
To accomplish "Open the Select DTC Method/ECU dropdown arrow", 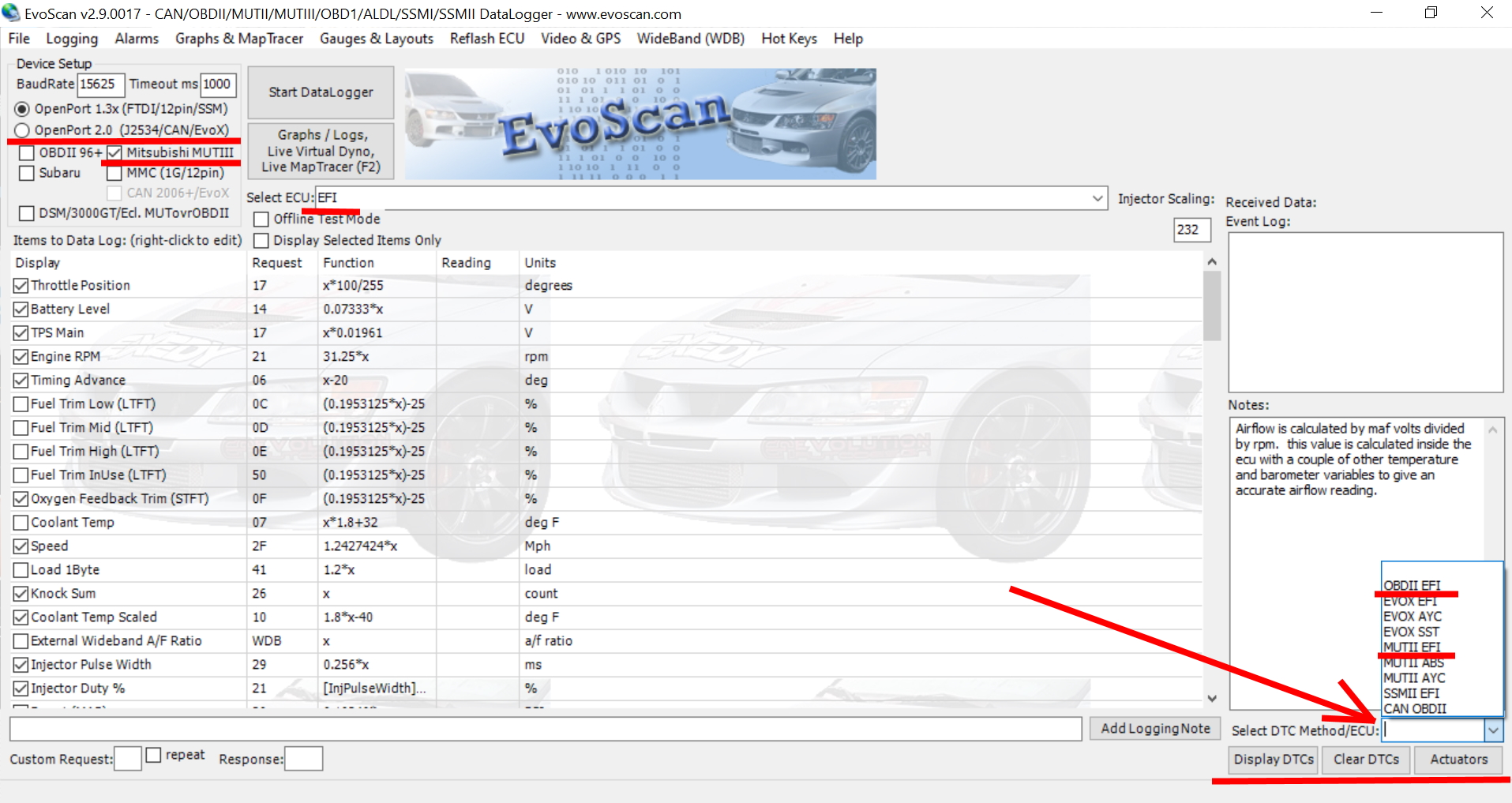I will click(1493, 731).
